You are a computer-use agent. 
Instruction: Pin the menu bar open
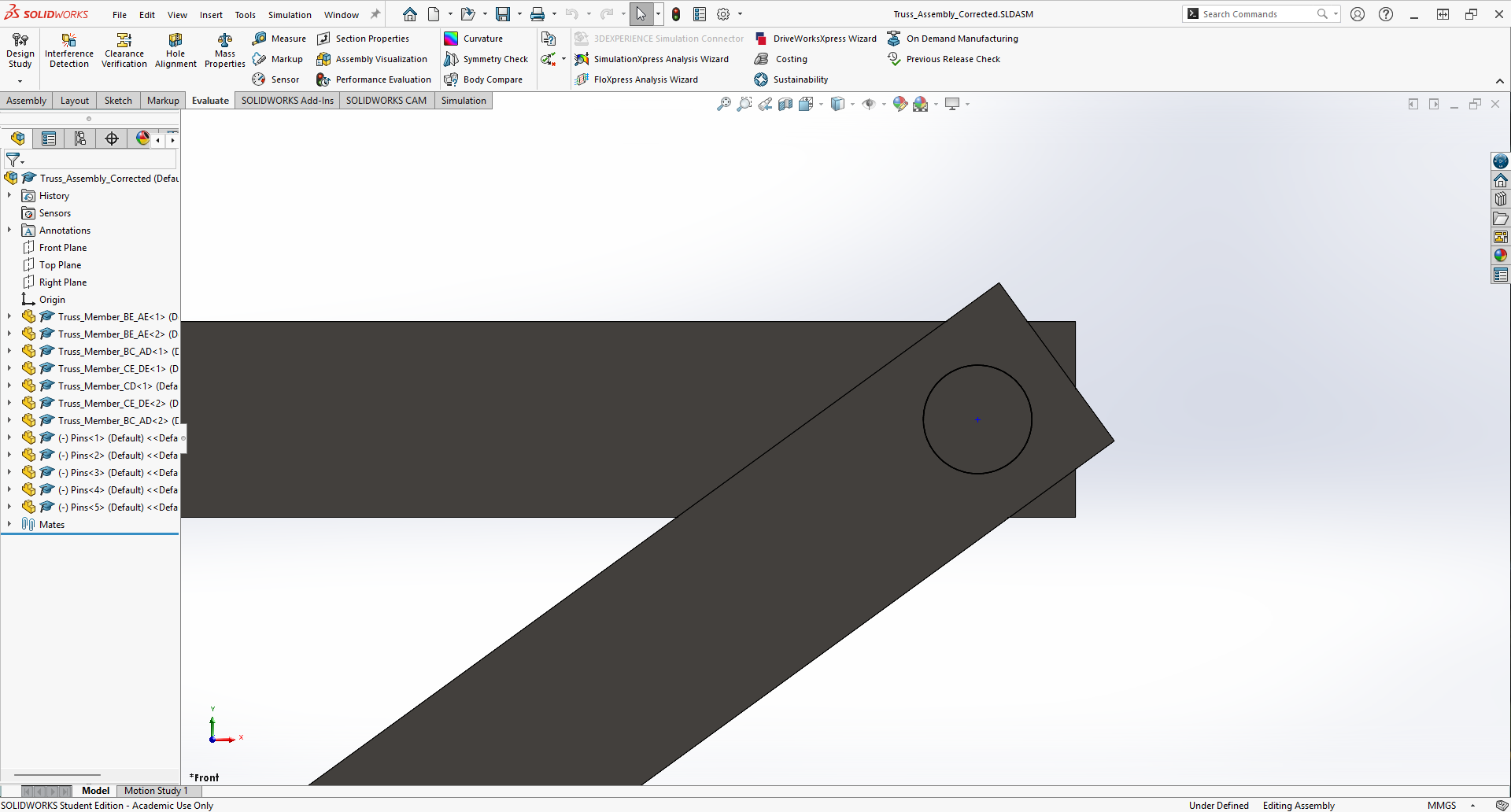(375, 14)
